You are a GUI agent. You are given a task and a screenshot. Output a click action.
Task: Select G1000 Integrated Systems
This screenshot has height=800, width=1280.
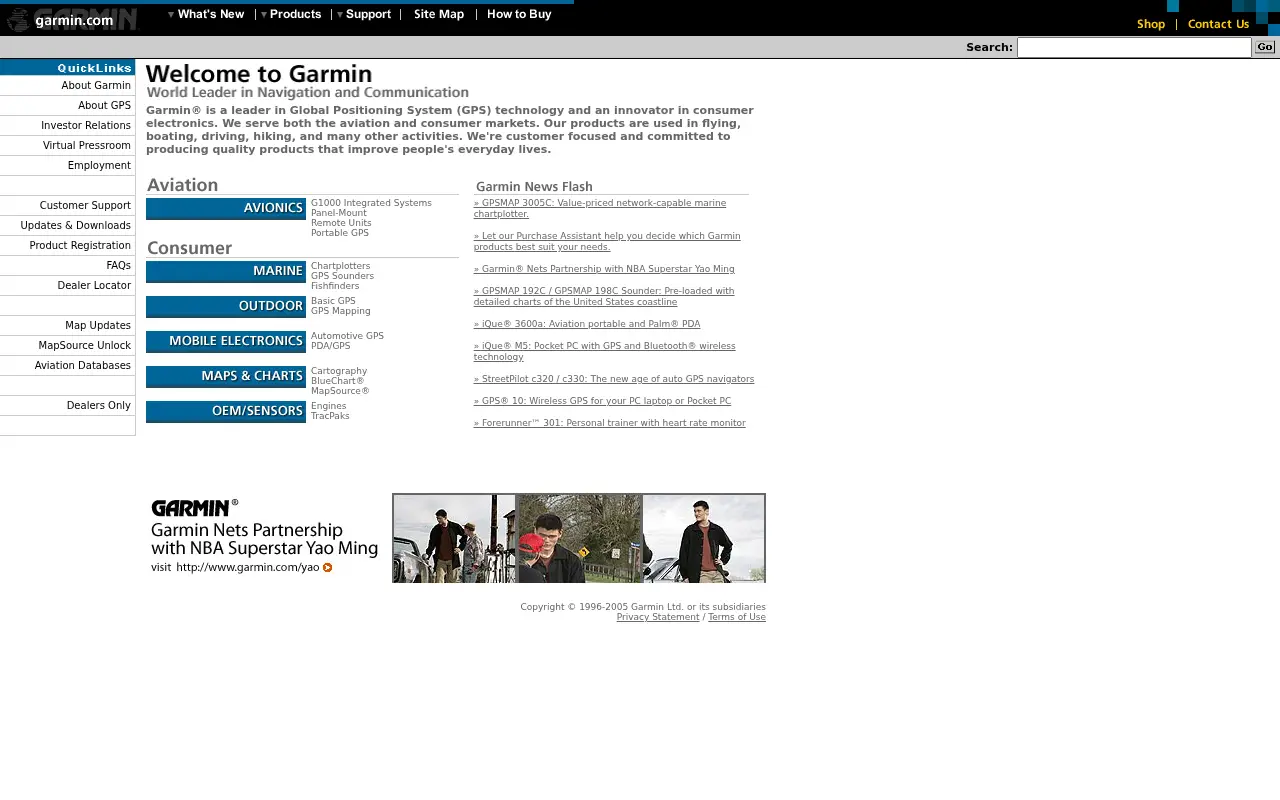(x=371, y=203)
